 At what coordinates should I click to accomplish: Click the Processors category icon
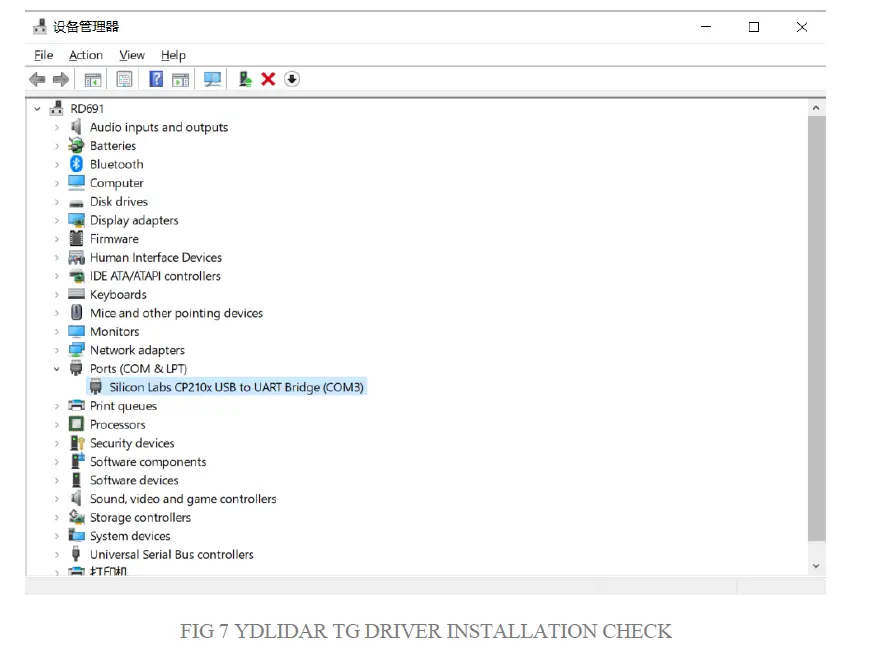coord(76,424)
